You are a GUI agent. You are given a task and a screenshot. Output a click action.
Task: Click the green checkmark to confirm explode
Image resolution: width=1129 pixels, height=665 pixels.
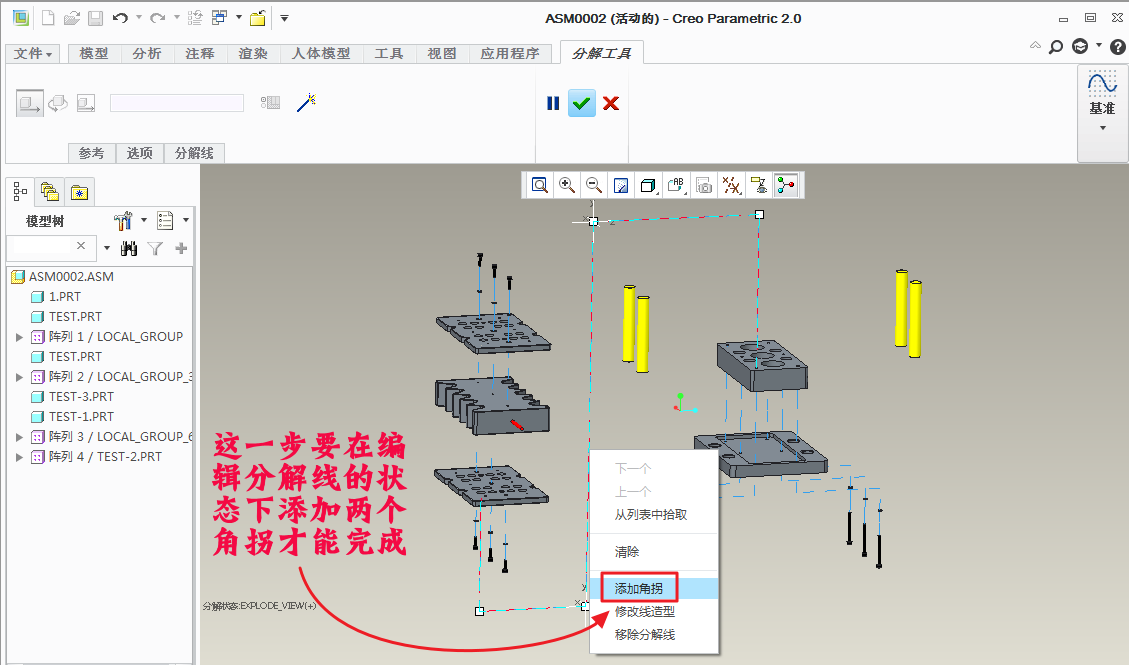581,103
